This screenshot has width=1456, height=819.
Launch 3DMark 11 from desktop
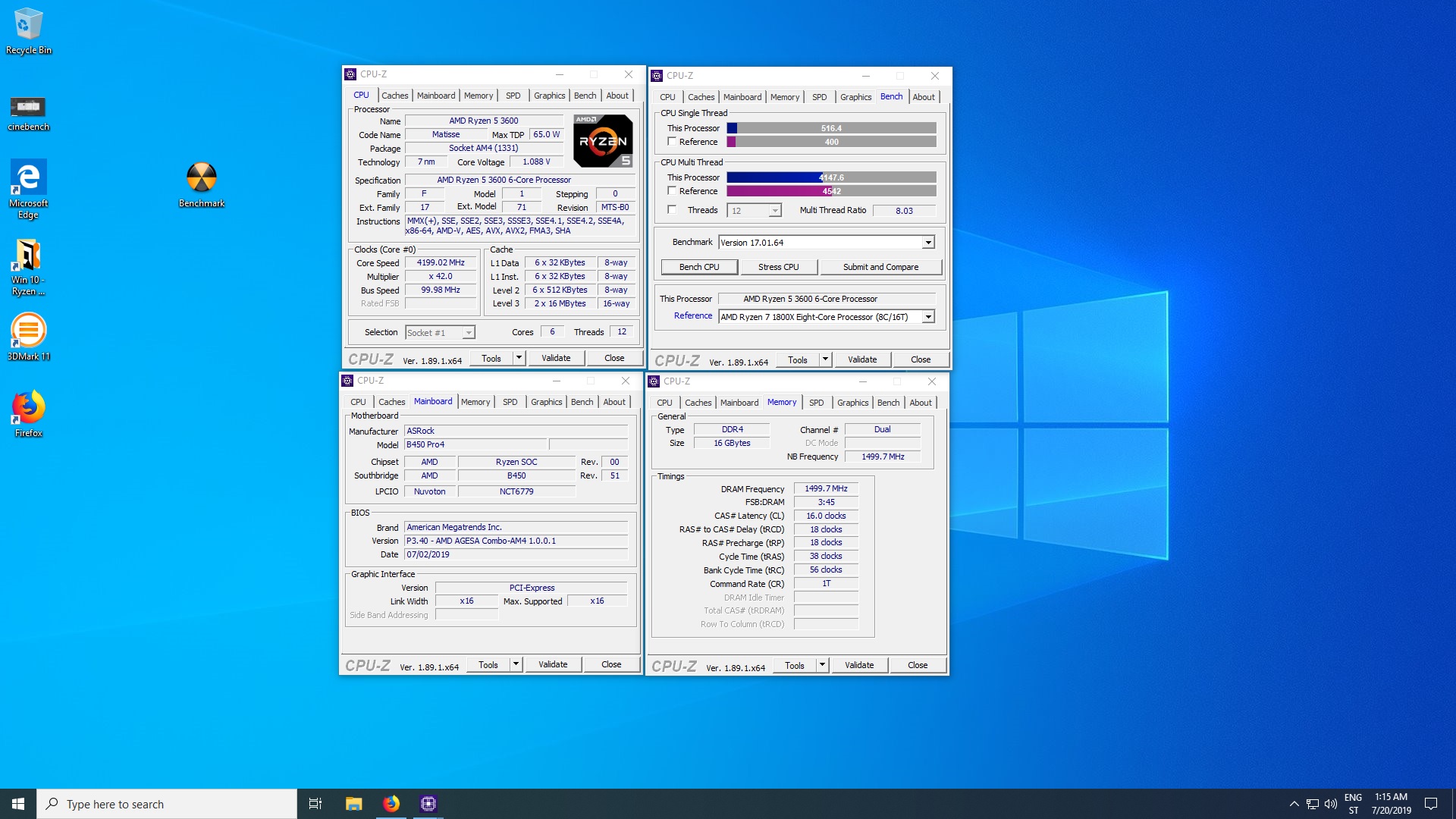(x=28, y=337)
